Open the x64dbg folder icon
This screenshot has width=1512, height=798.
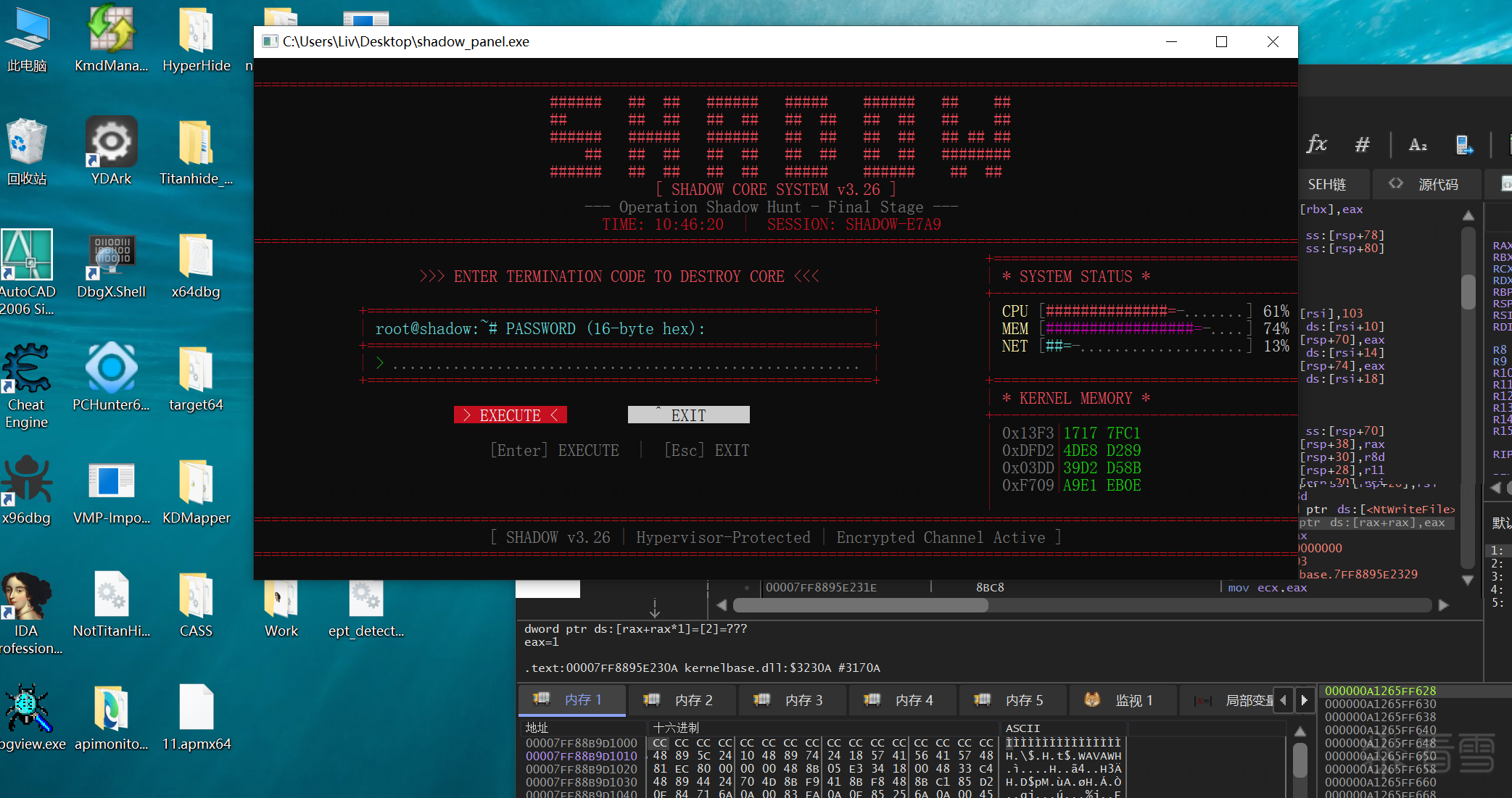point(195,257)
